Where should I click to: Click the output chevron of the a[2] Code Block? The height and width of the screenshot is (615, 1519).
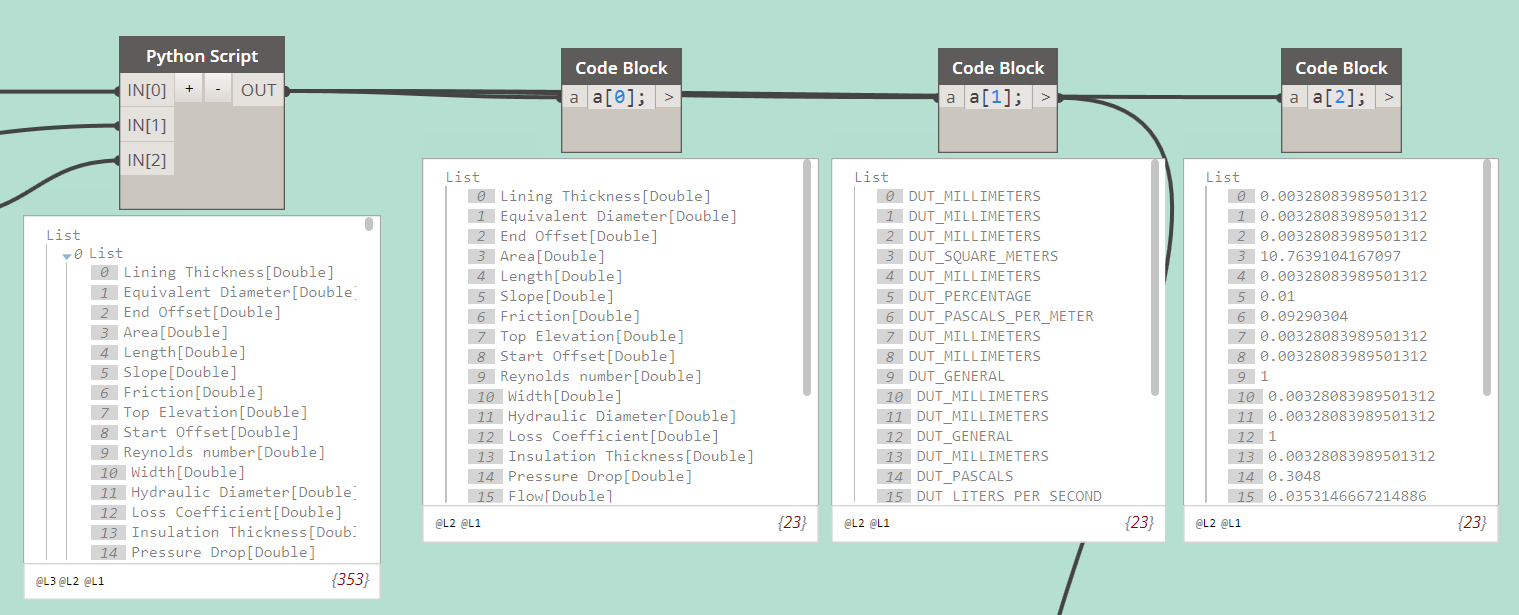[1387, 96]
